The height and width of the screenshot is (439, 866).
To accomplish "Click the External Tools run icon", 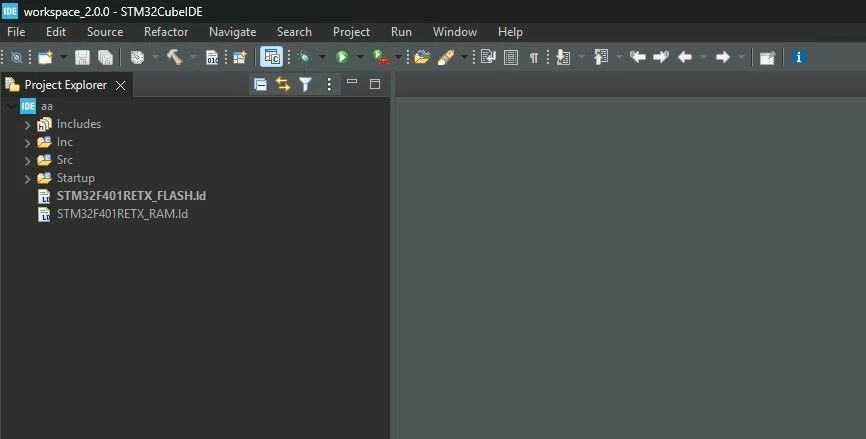I will point(381,57).
